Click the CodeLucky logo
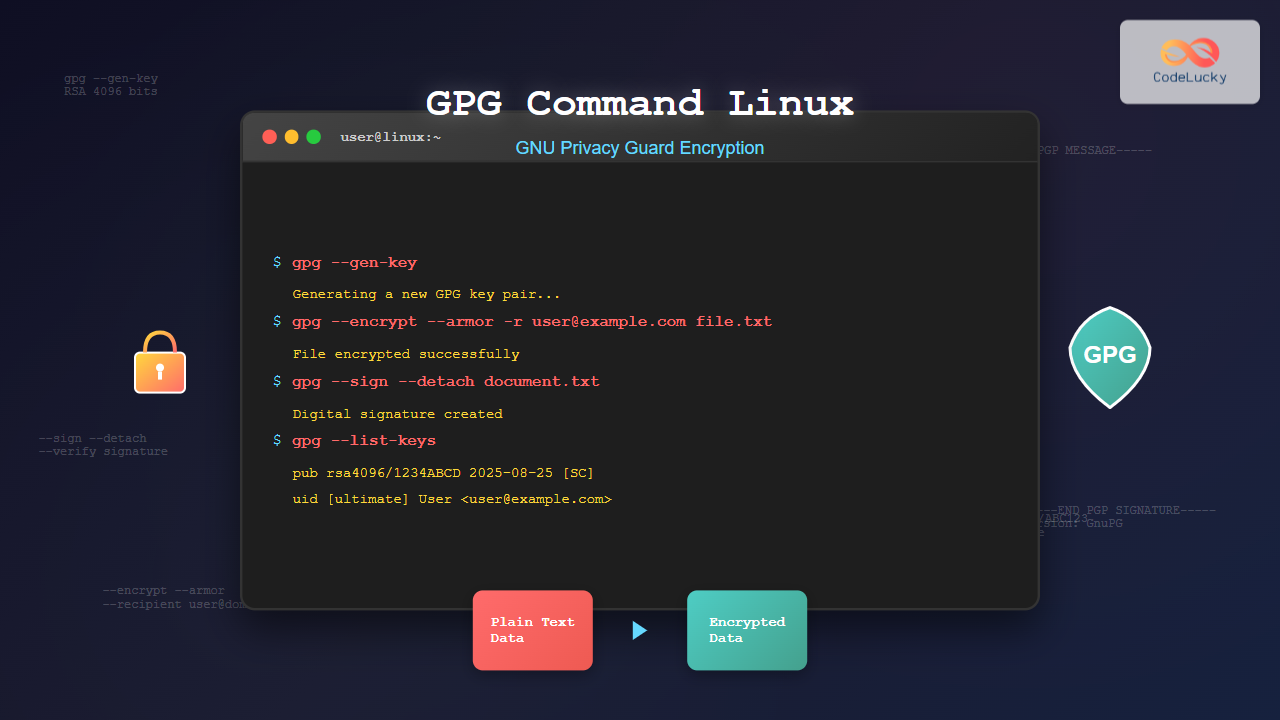This screenshot has width=1280, height=720. (1189, 62)
